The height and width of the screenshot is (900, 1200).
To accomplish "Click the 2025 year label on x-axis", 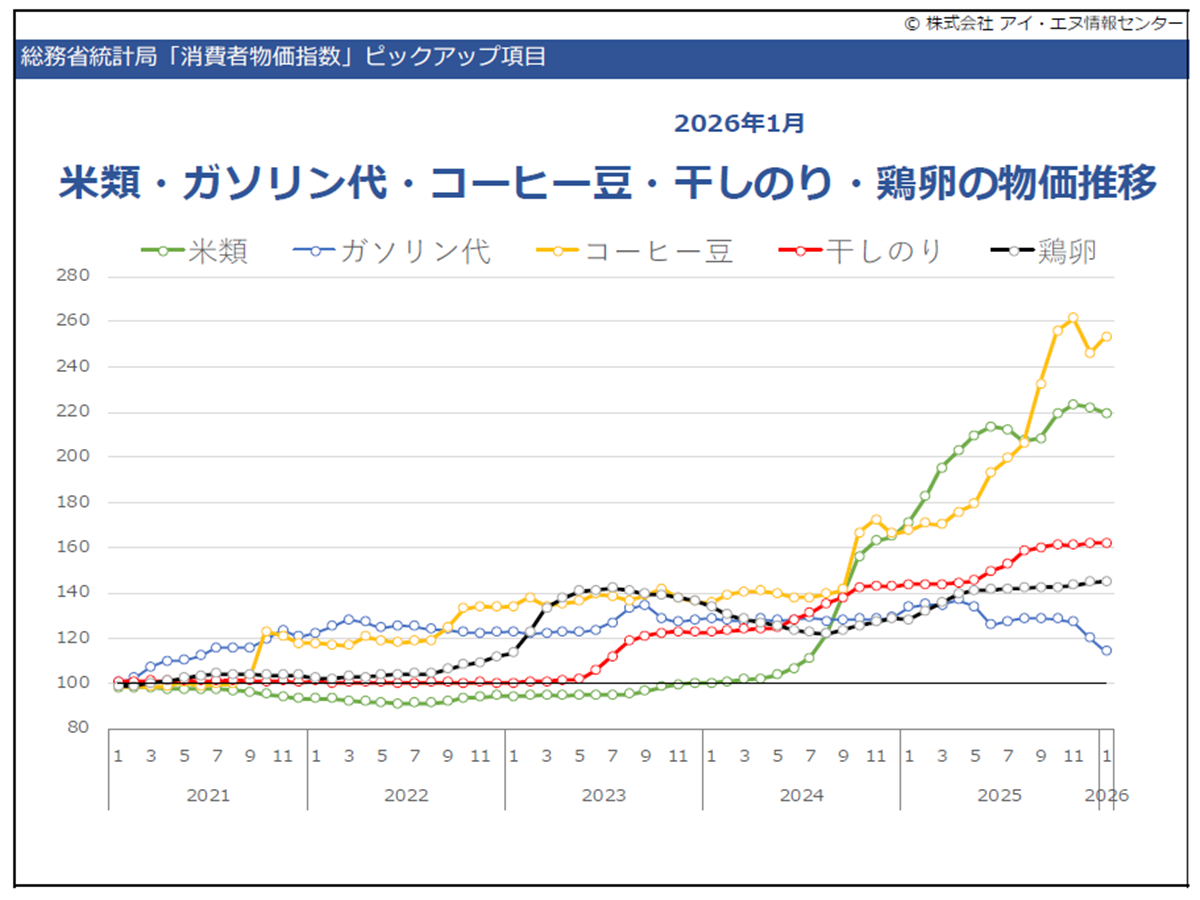I will [x=999, y=796].
